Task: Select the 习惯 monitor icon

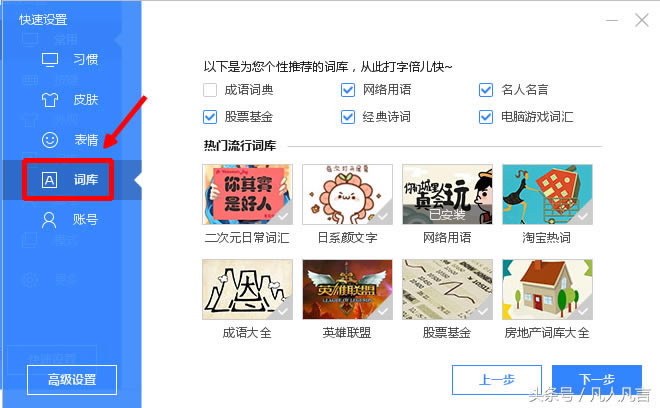Action: pyautogui.click(x=50, y=59)
